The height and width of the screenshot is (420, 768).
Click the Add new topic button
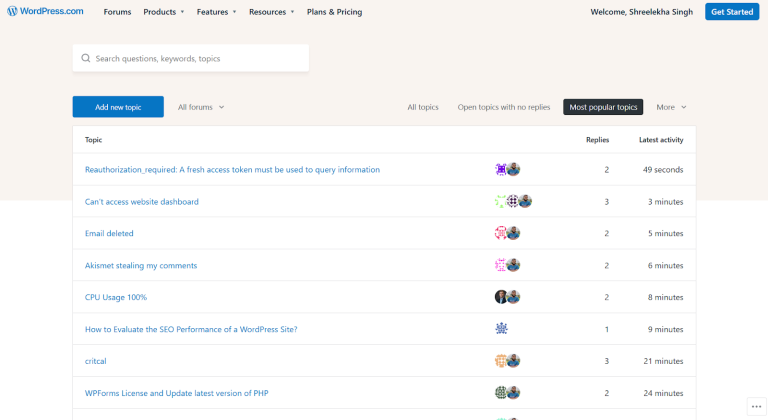click(x=118, y=107)
